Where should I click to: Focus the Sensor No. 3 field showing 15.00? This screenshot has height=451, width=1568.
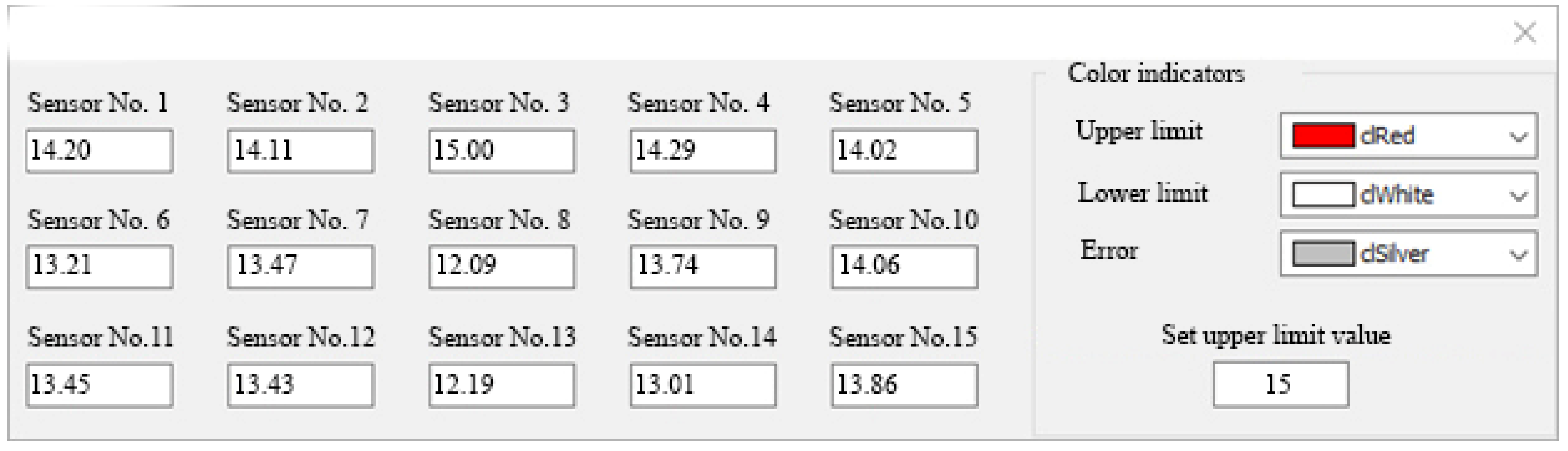coord(502,150)
